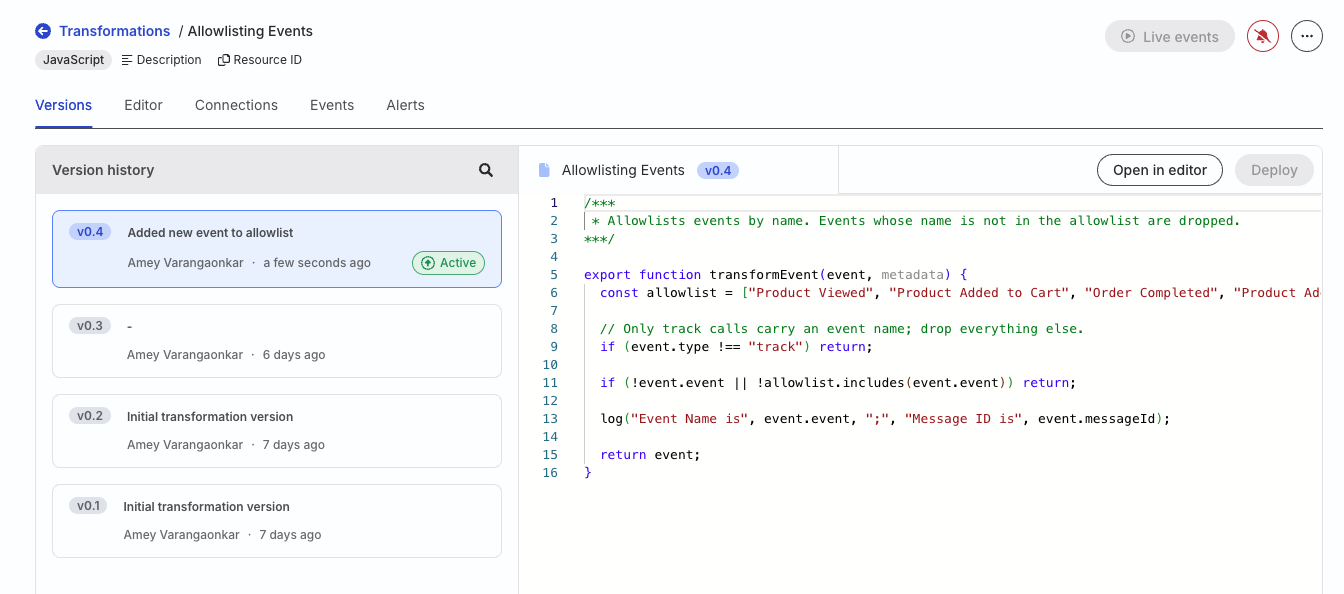Open the Alerts tab
The width and height of the screenshot is (1344, 594).
405,105
